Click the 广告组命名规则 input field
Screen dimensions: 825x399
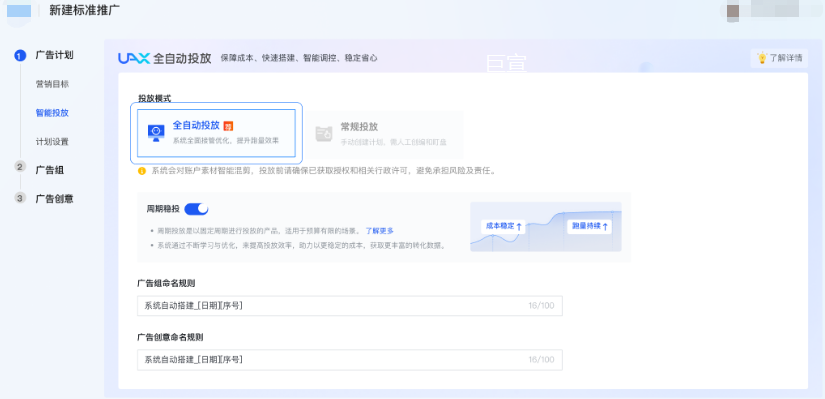(x=350, y=306)
